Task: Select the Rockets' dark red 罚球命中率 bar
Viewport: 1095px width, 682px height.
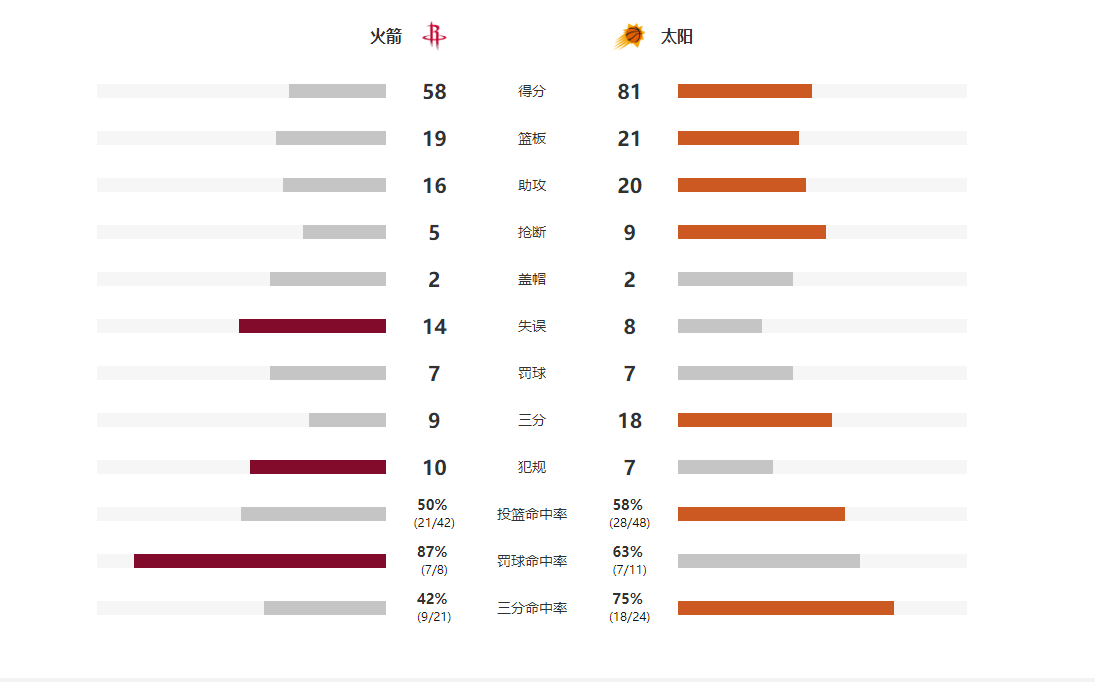Action: click(260, 561)
